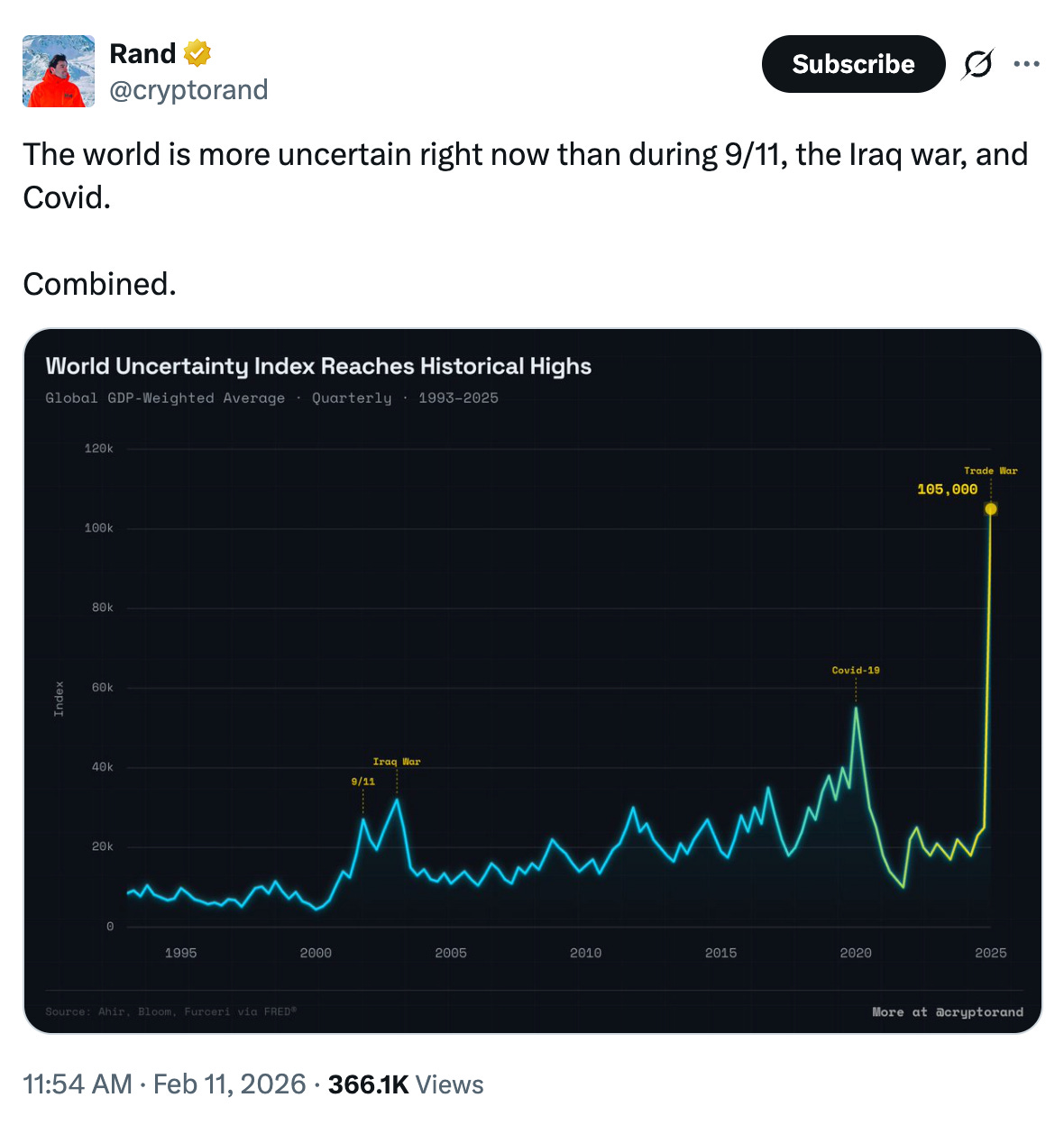Open the @cryptorand handle link
This screenshot has height=1125, width=1064.
pos(188,90)
